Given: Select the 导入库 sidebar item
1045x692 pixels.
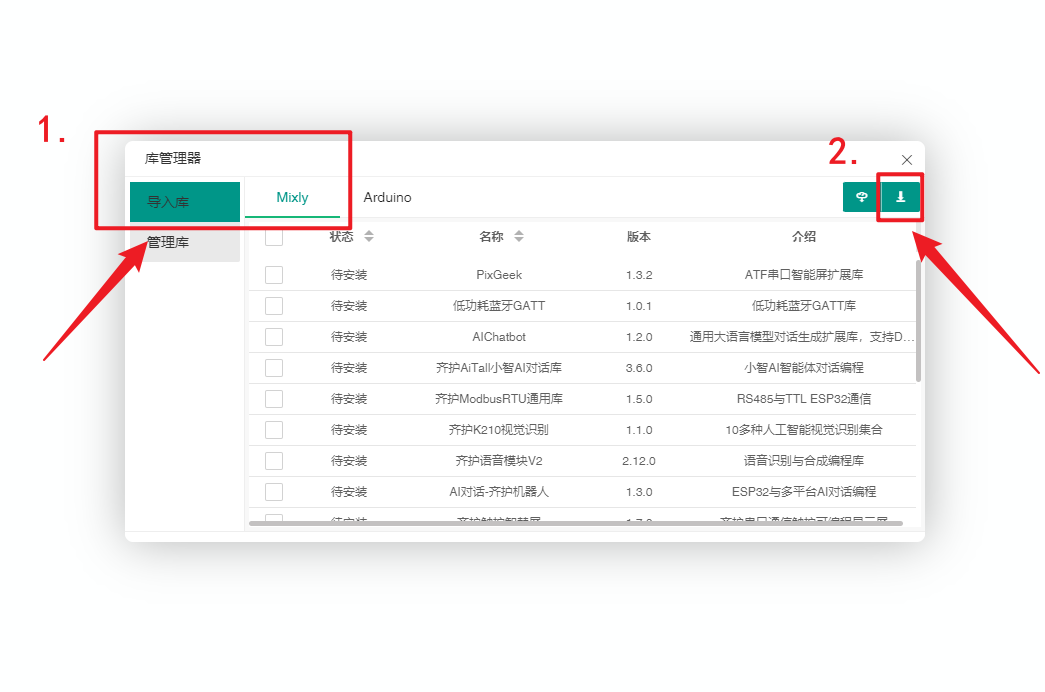Looking at the screenshot, I should point(185,201).
